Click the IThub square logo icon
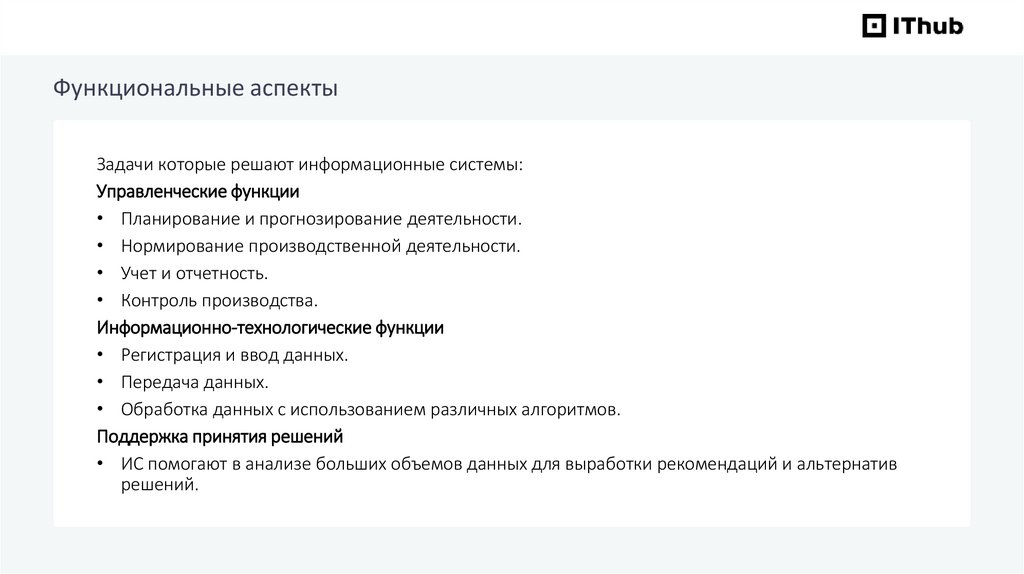The width and height of the screenshot is (1024, 574). [874, 26]
